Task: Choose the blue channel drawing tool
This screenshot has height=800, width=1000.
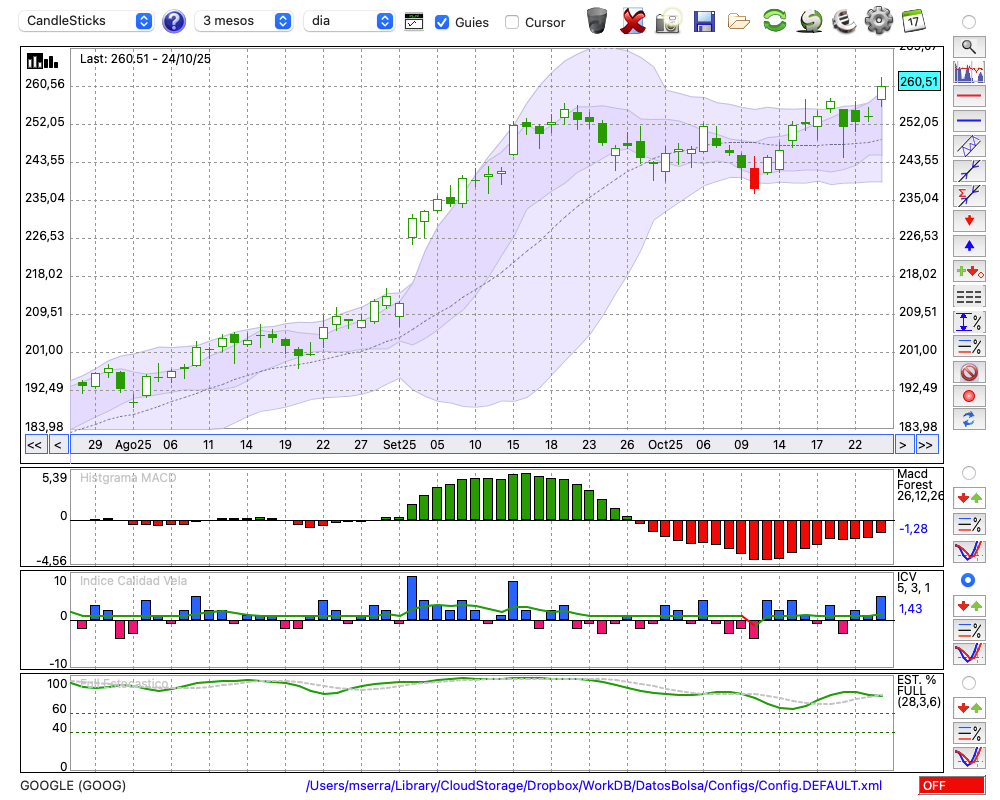Action: tap(968, 146)
